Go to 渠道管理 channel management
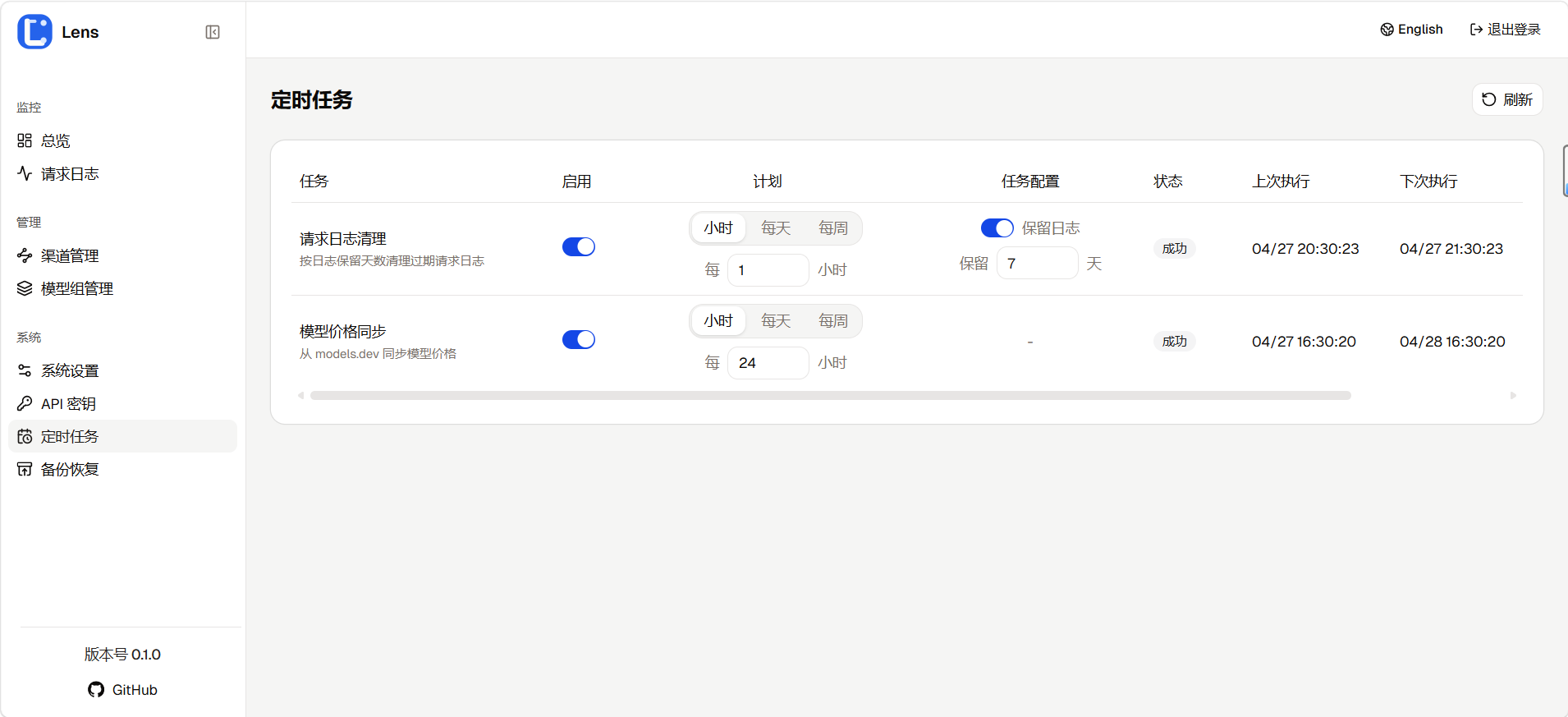 (x=70, y=255)
